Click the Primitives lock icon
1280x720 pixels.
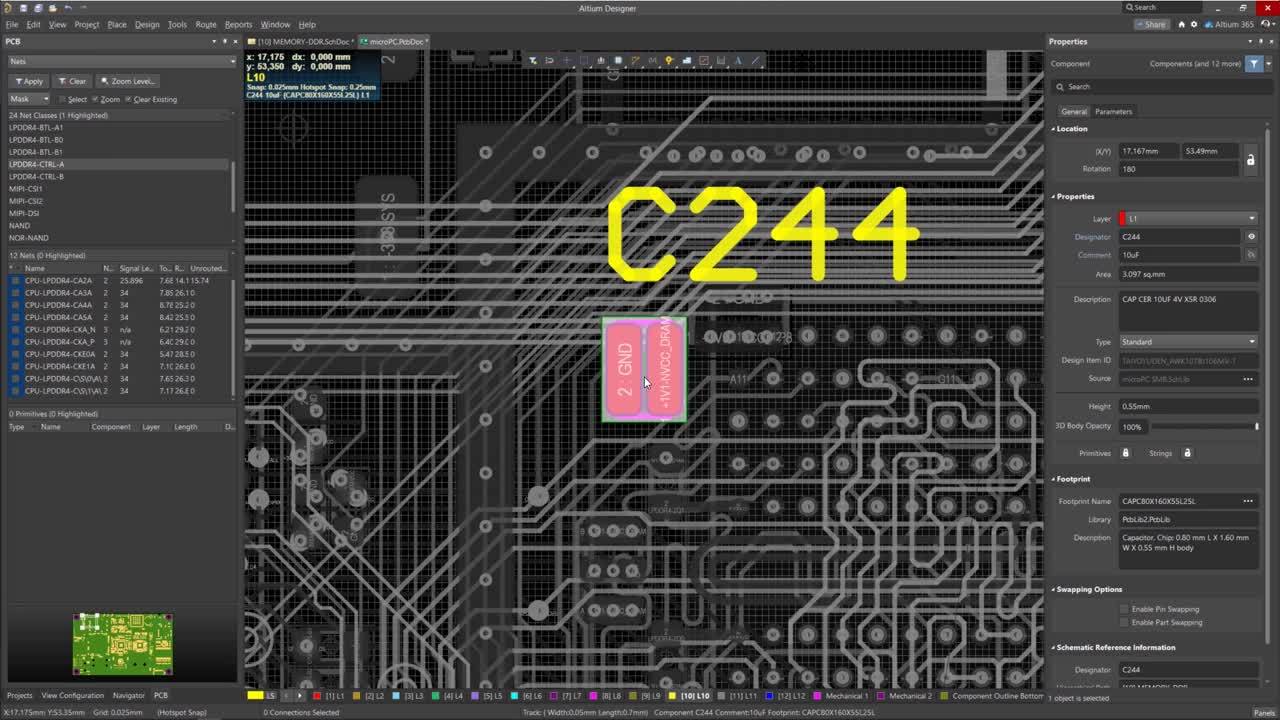point(1125,453)
